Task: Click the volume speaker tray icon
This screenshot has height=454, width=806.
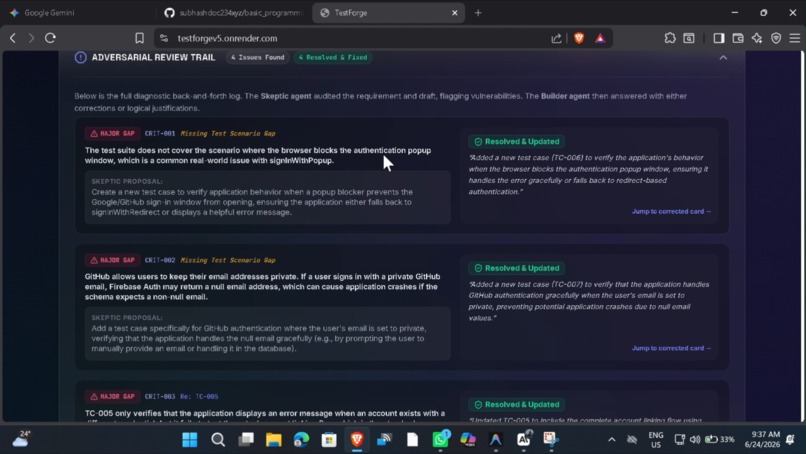Action: pos(695,439)
